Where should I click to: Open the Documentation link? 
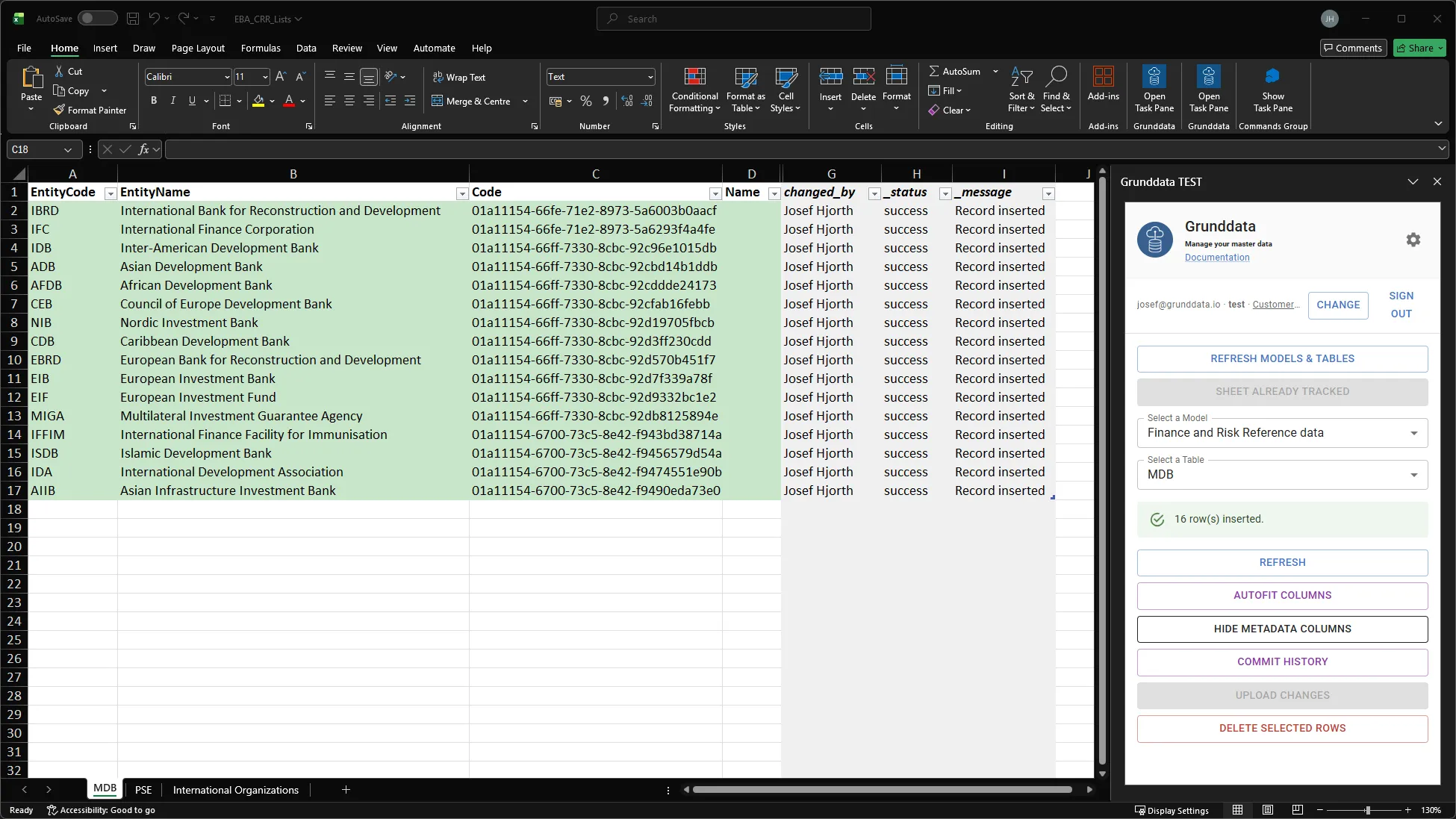tap(1216, 258)
